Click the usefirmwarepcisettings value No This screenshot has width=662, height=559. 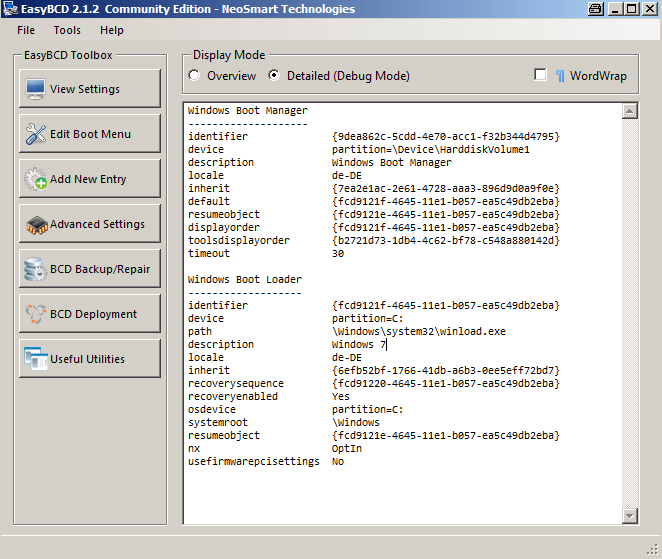[x=338, y=461]
